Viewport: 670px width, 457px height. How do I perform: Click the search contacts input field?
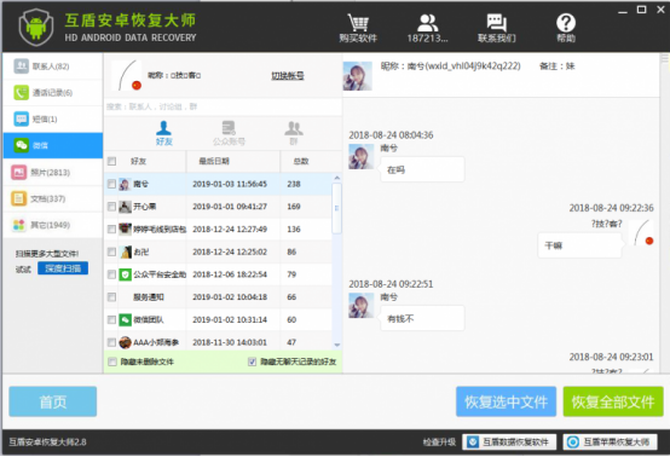pos(222,107)
